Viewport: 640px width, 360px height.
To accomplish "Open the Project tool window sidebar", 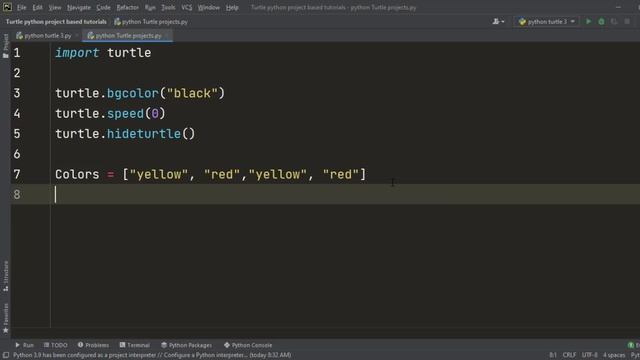I will [5, 46].
